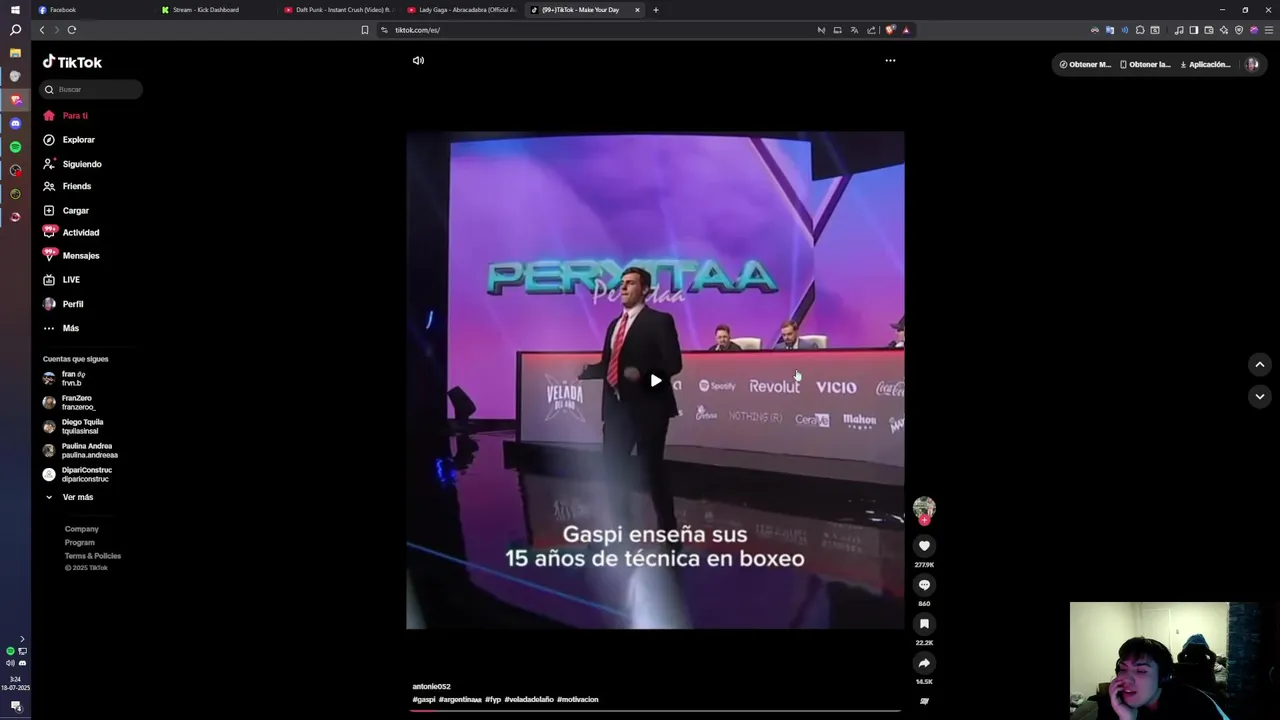This screenshot has height=720, width=1280.
Task: Expand the Company footer section
Action: coord(82,529)
